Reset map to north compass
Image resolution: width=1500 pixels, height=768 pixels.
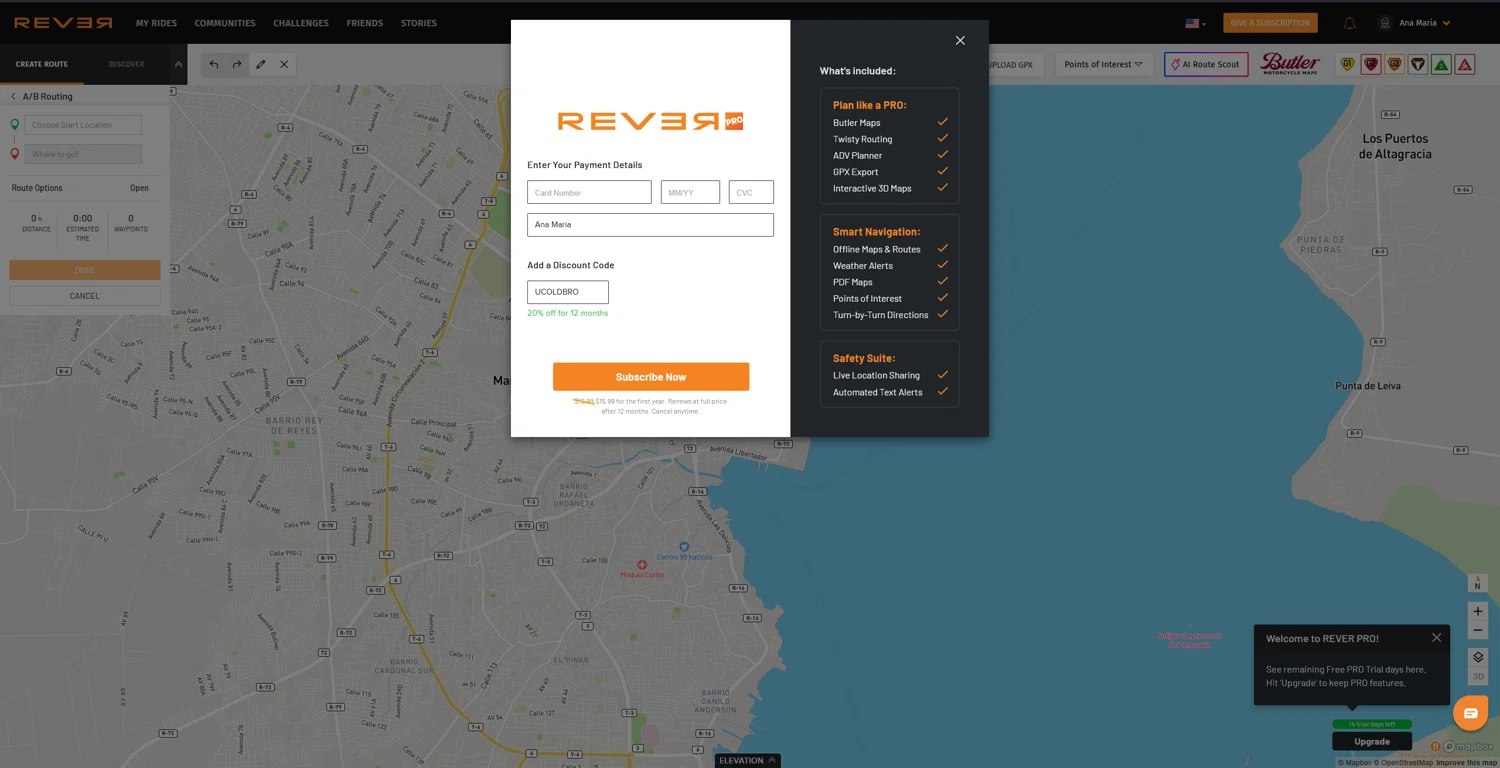1477,582
